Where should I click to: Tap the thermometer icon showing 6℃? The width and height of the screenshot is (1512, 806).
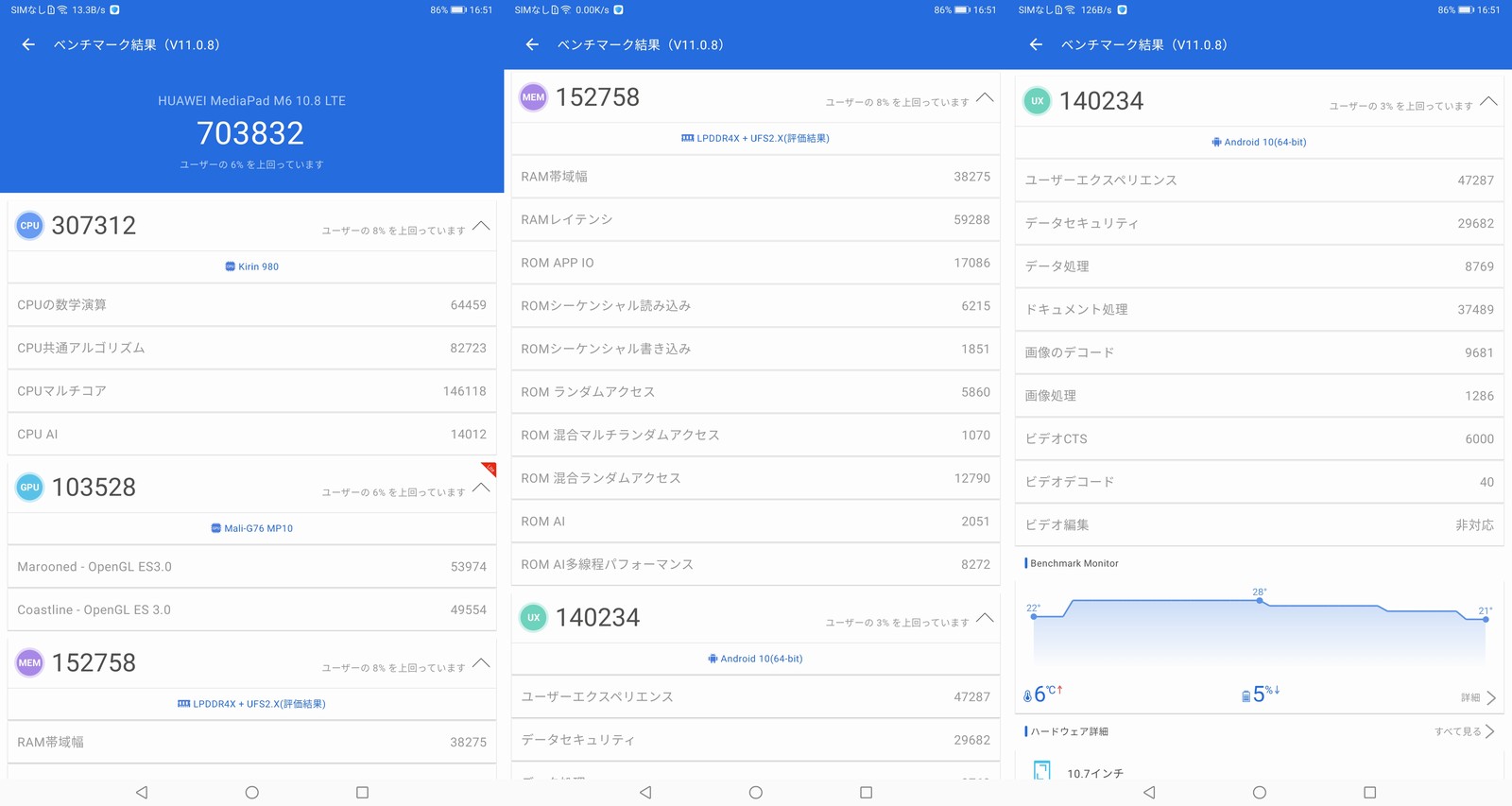(x=1028, y=696)
